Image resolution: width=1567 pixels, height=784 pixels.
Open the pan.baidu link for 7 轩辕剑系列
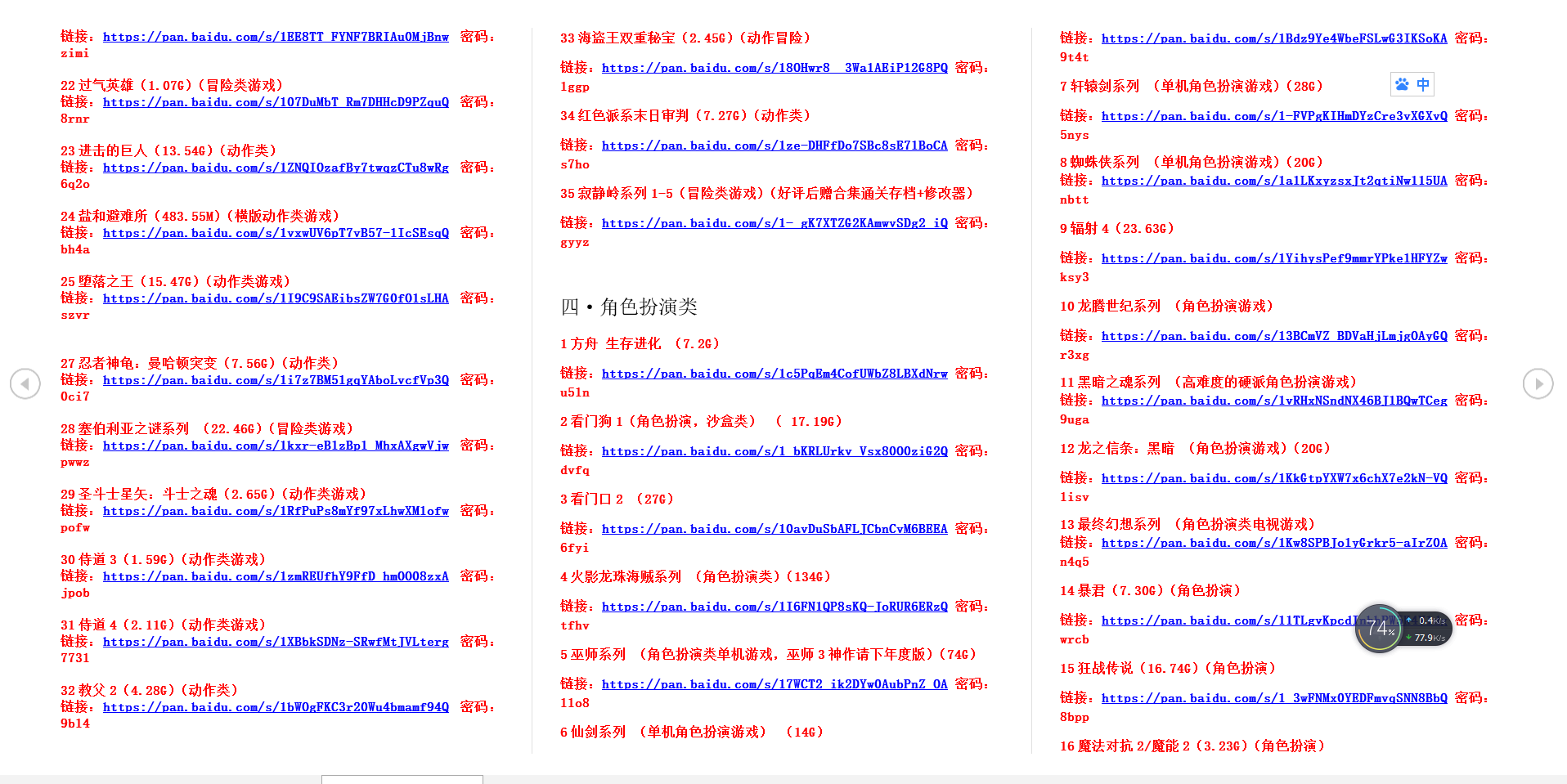tap(1274, 116)
